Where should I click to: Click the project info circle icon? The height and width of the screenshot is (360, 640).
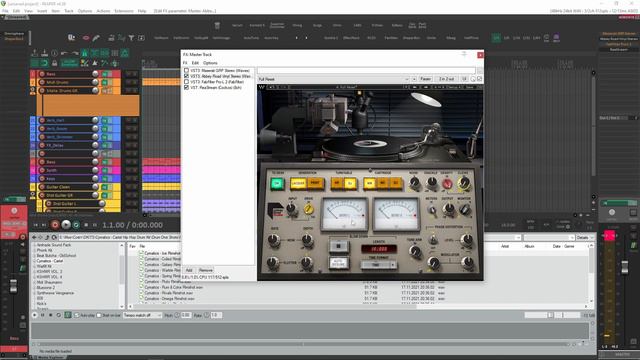click(54, 53)
